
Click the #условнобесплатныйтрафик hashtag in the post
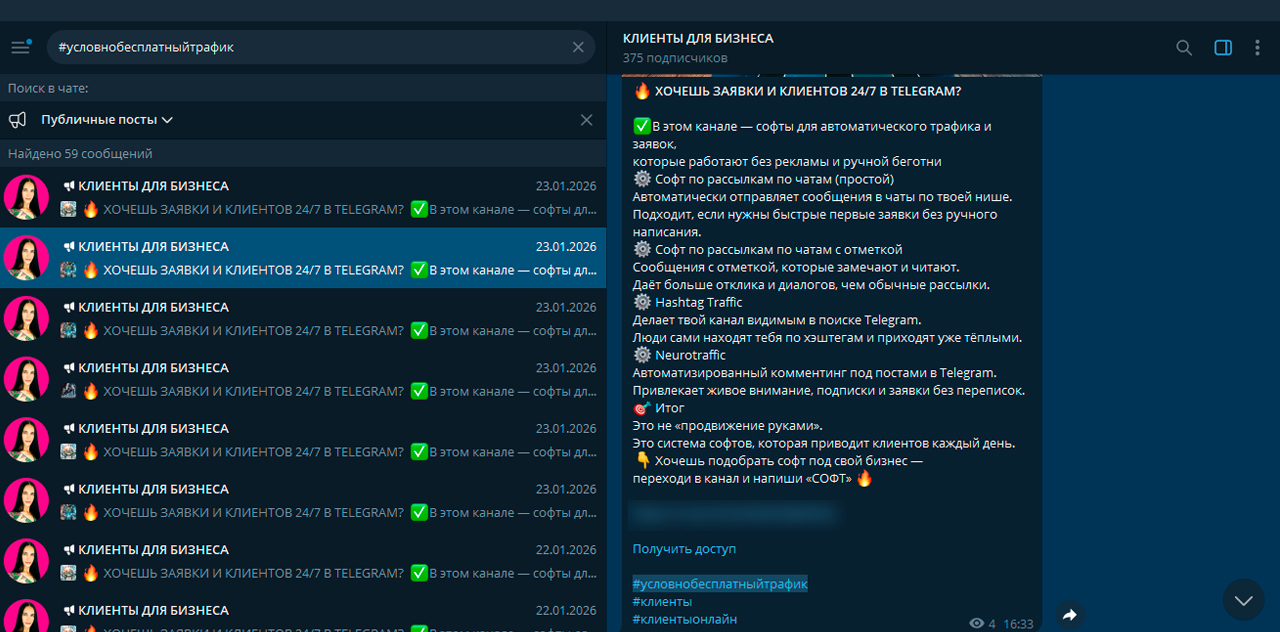coord(720,584)
